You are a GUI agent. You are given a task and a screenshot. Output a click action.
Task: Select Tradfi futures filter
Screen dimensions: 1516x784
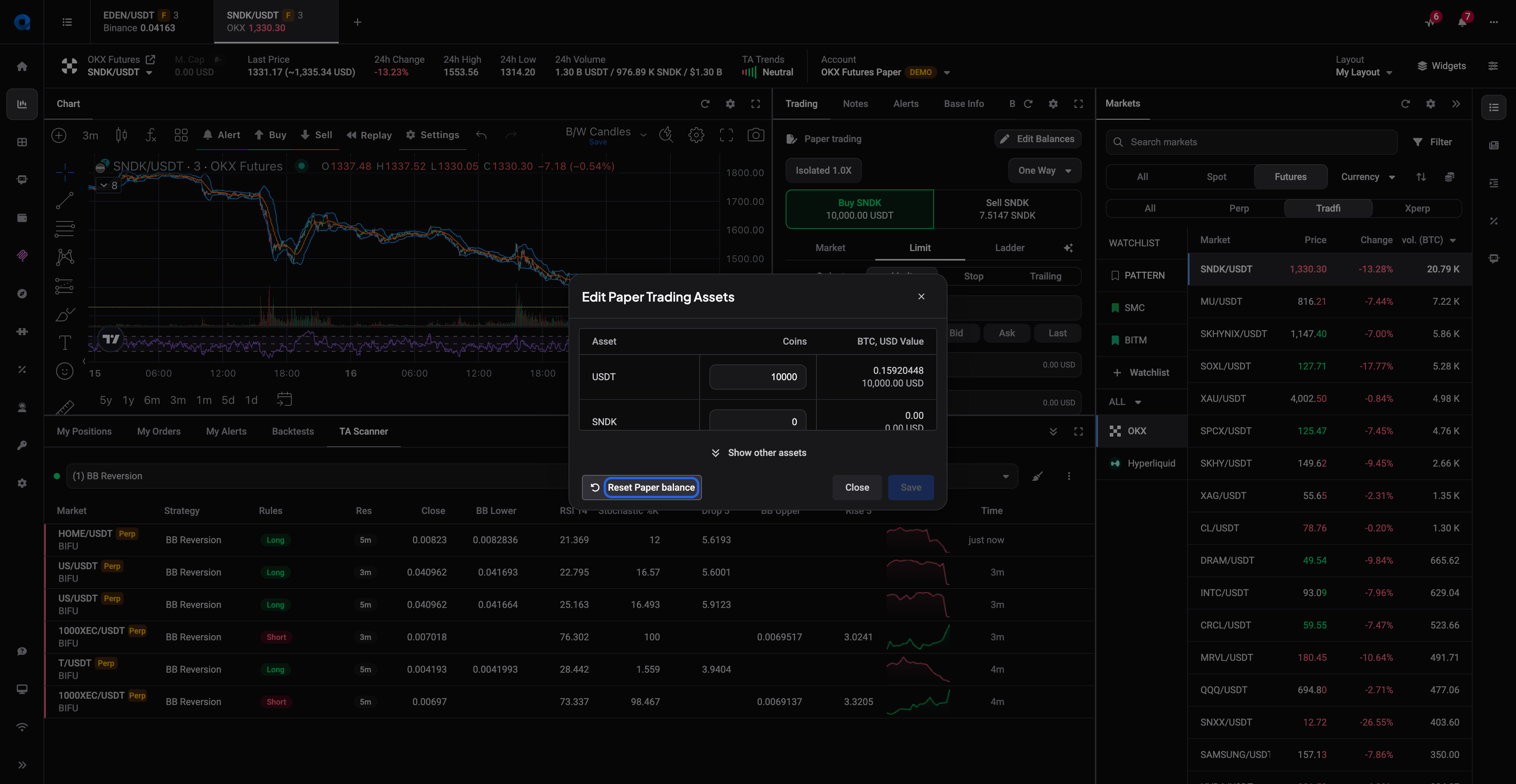pos(1328,208)
